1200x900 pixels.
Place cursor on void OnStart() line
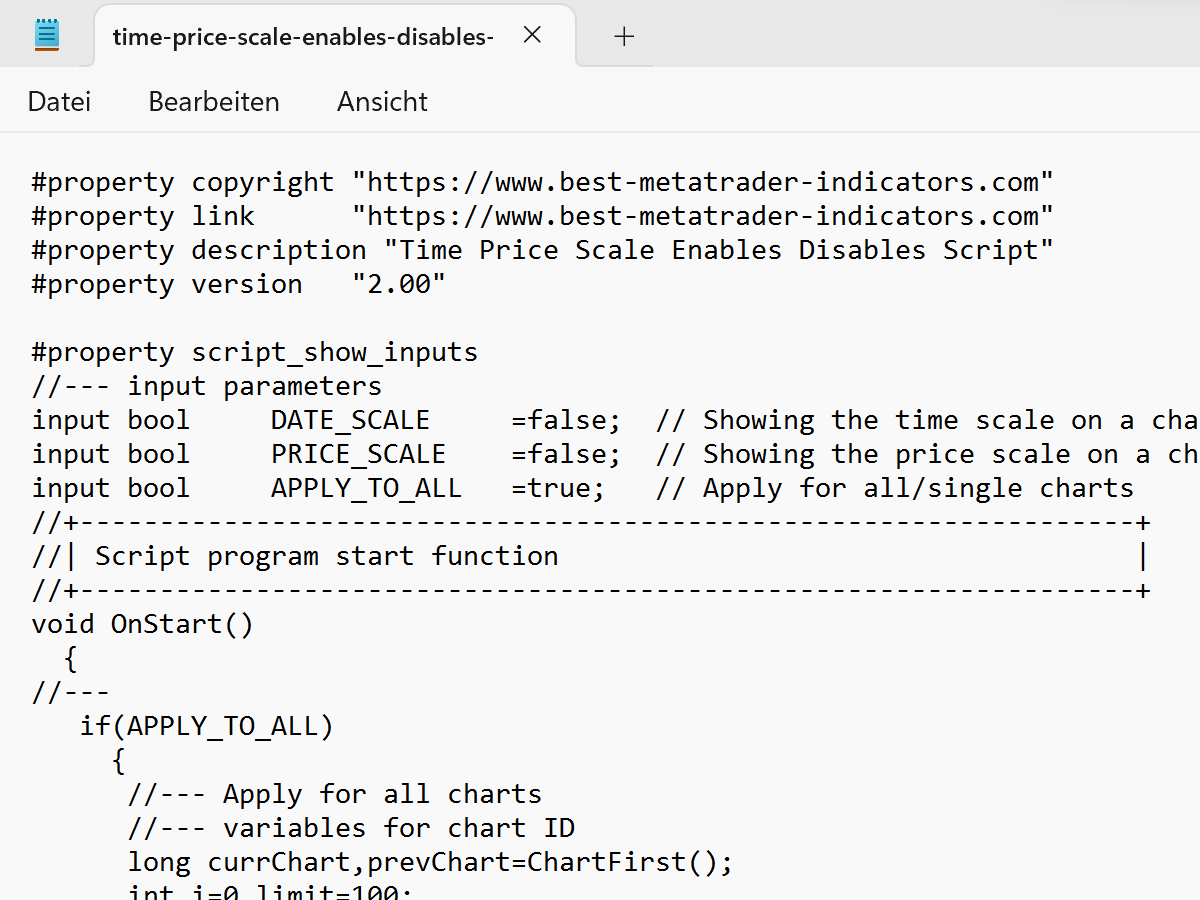142,625
